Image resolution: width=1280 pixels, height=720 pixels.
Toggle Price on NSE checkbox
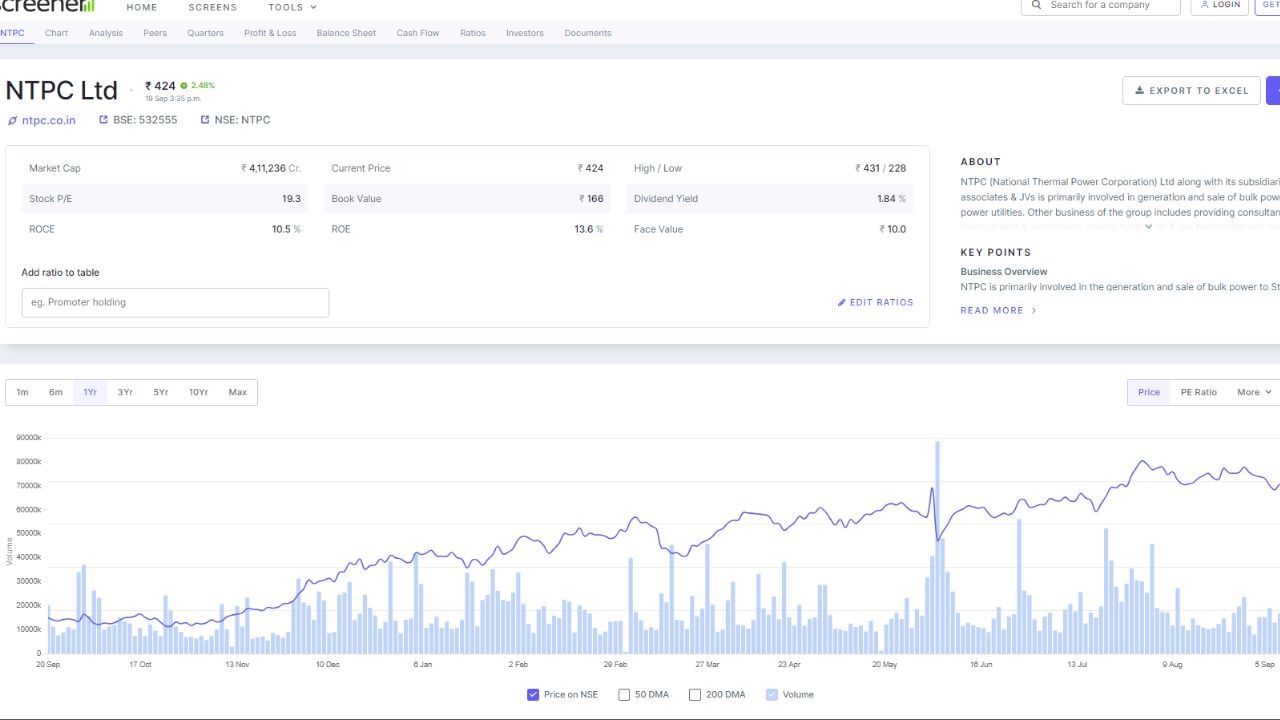tap(533, 694)
